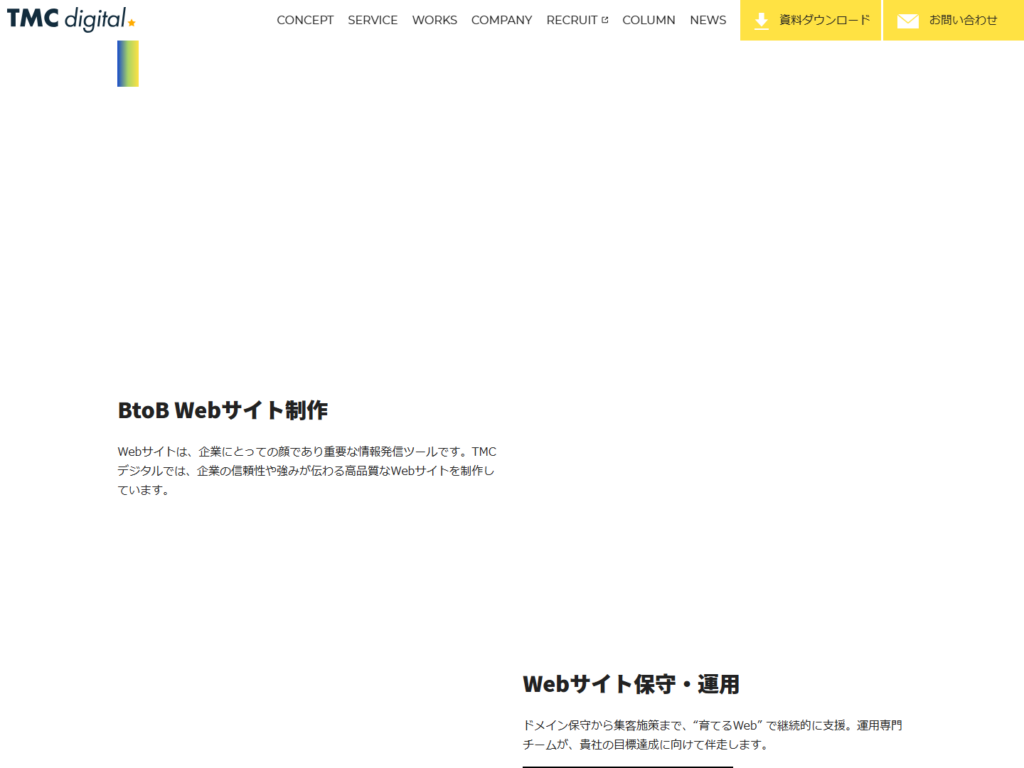Click the external link icon beside RECRUIT

605,20
